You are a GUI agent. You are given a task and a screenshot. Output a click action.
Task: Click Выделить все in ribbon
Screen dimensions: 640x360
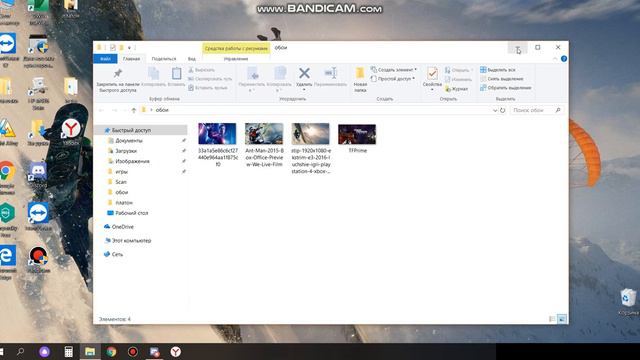click(x=498, y=70)
